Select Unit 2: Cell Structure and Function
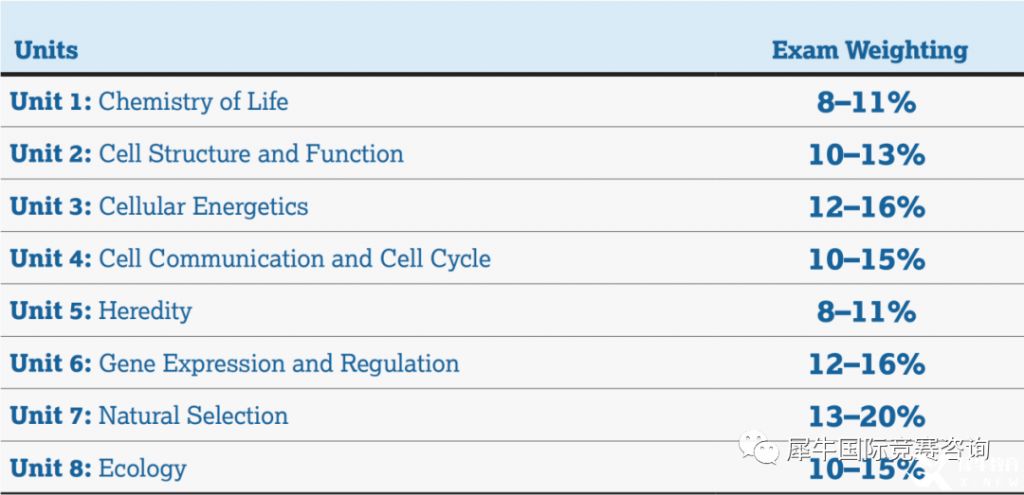This screenshot has height=495, width=1024. (x=207, y=154)
